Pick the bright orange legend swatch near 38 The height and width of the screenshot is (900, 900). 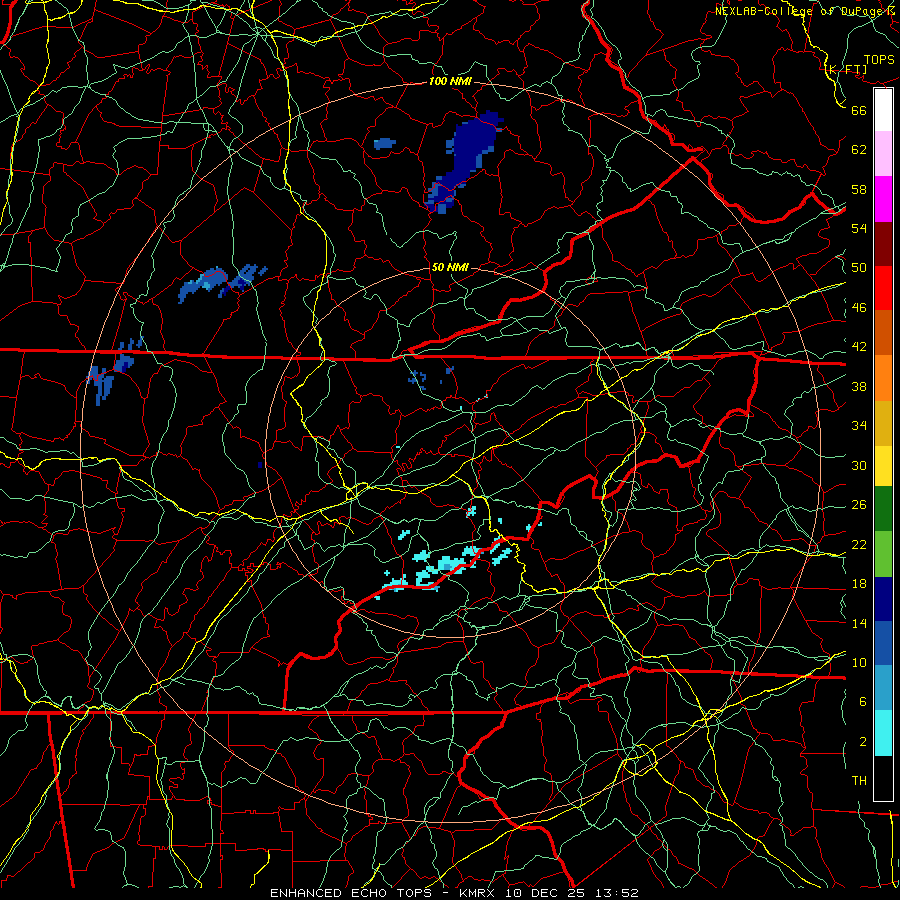point(883,378)
